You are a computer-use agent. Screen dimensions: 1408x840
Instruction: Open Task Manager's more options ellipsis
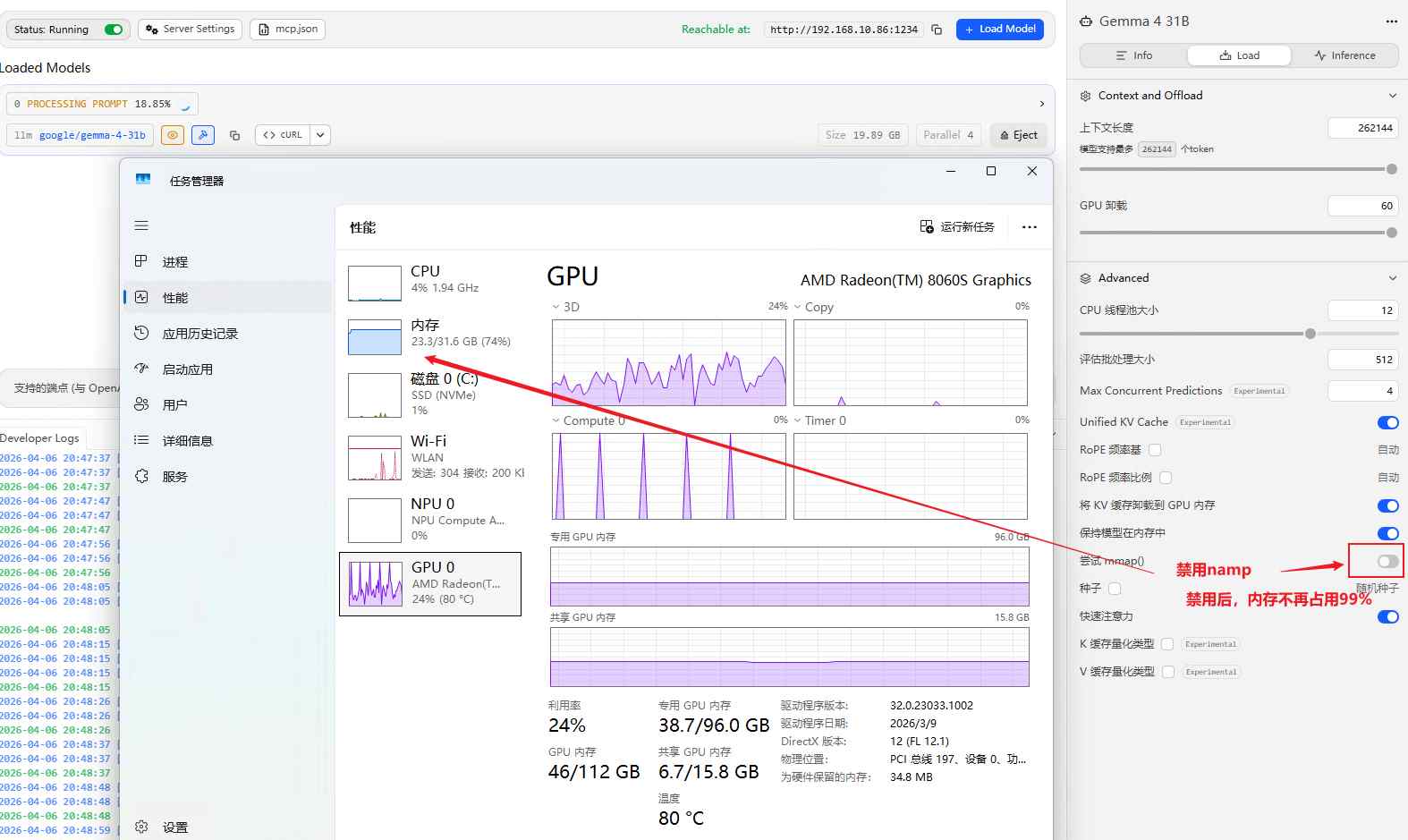1030,227
